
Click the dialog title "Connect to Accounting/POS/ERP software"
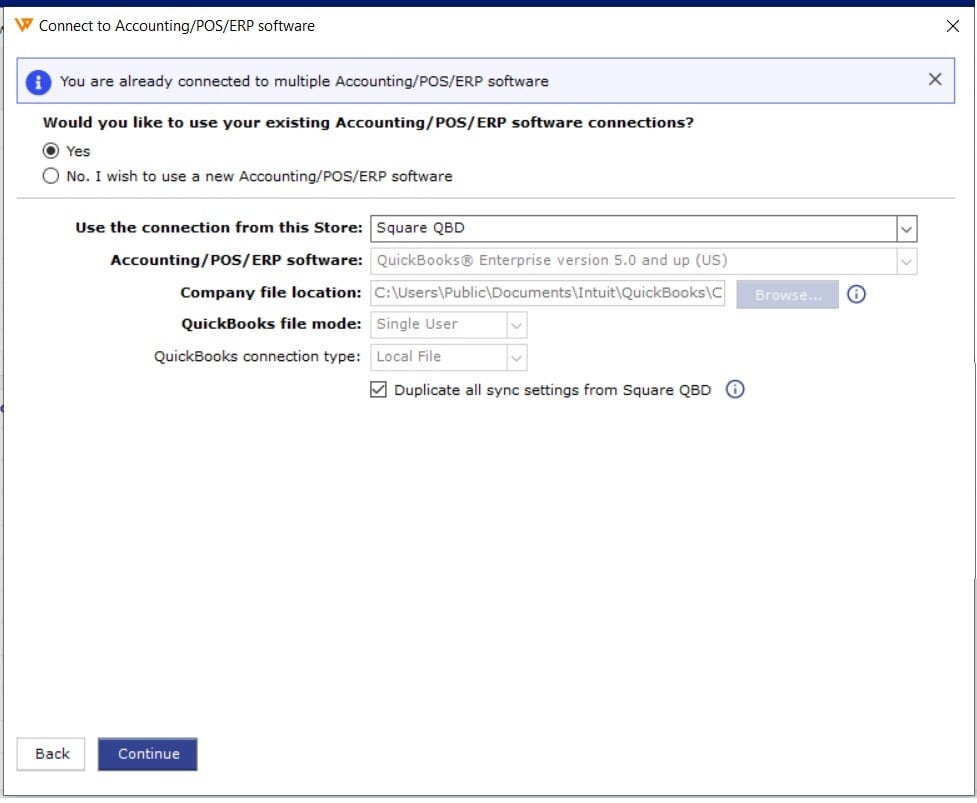(x=177, y=26)
